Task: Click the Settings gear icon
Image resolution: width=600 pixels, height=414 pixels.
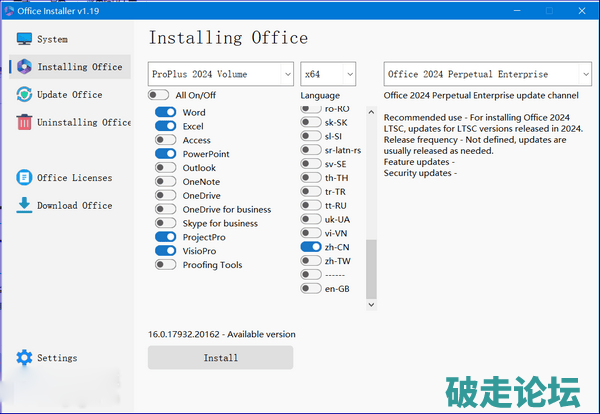Action: [24, 358]
